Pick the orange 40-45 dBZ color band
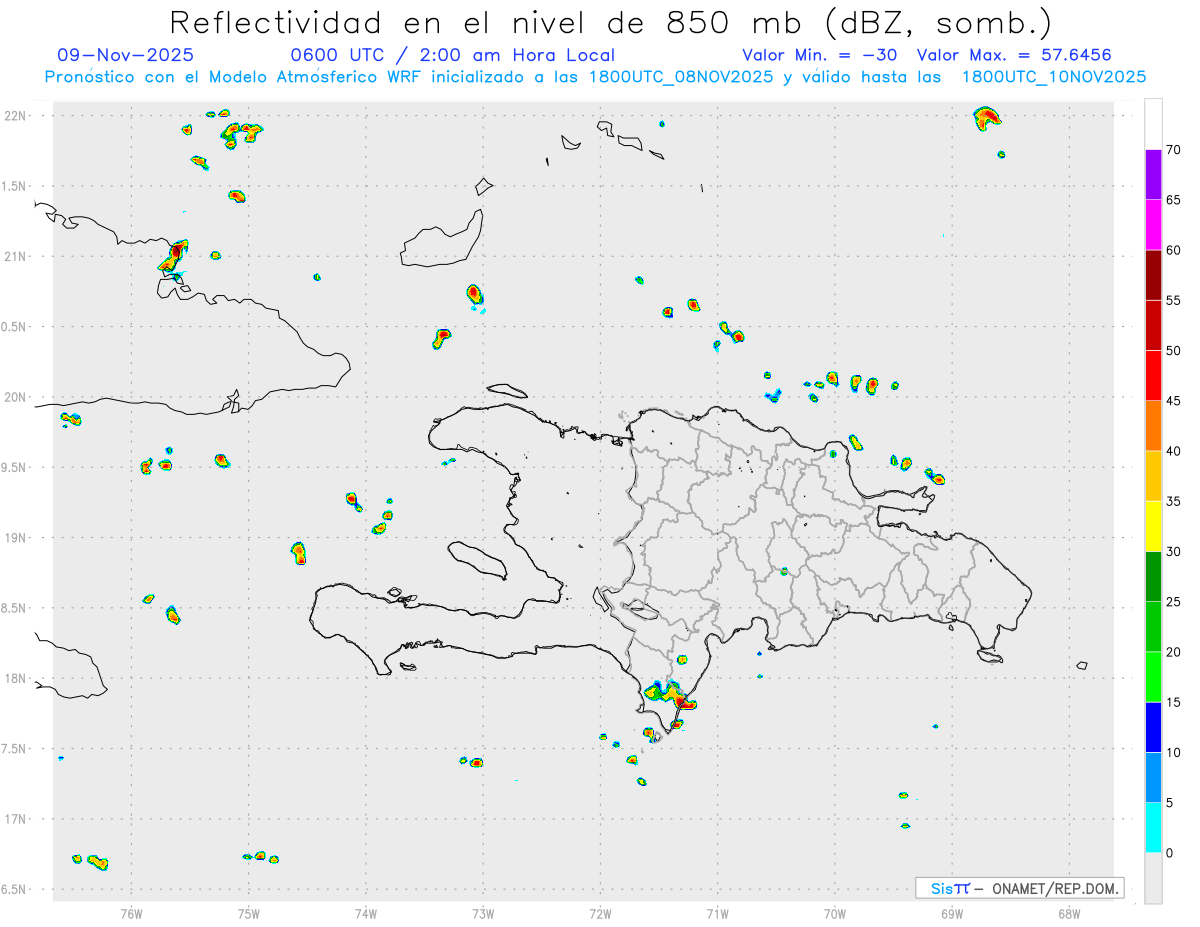This screenshot has height=927, width=1200. pos(1153,426)
